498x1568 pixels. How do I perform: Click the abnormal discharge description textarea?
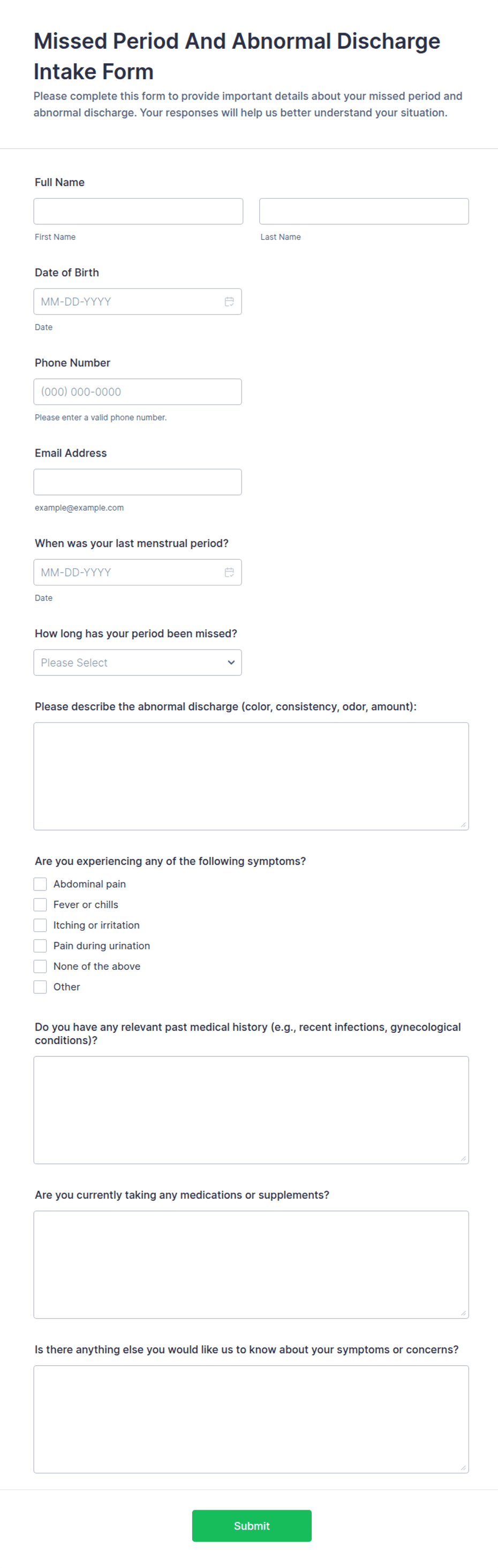point(251,777)
